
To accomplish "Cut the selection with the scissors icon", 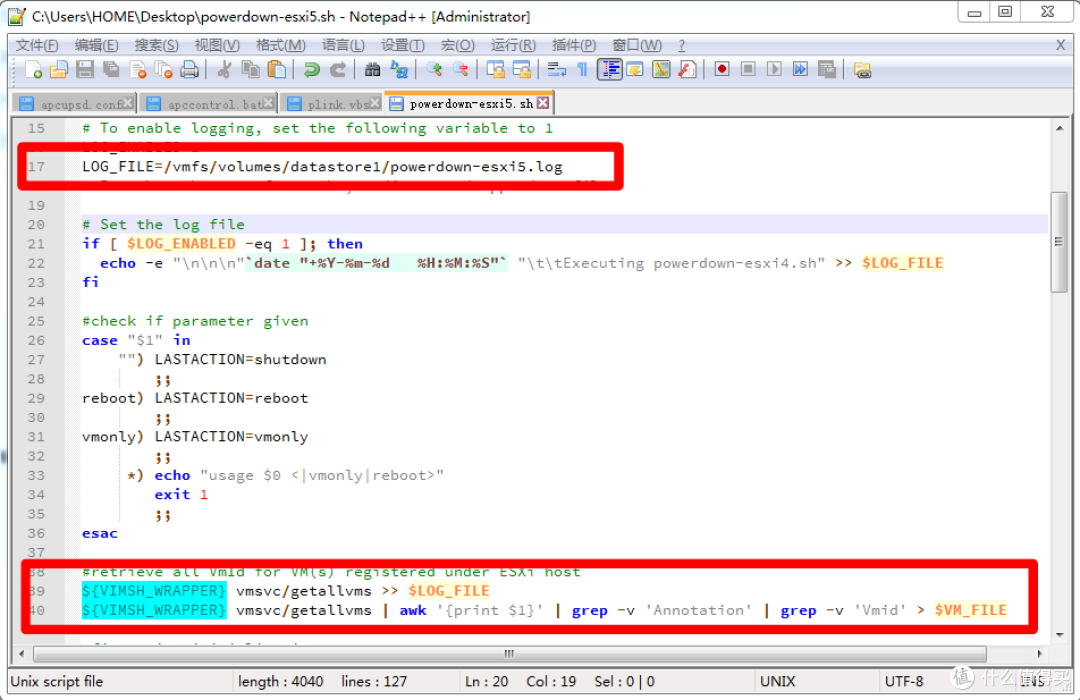I will pyautogui.click(x=224, y=69).
